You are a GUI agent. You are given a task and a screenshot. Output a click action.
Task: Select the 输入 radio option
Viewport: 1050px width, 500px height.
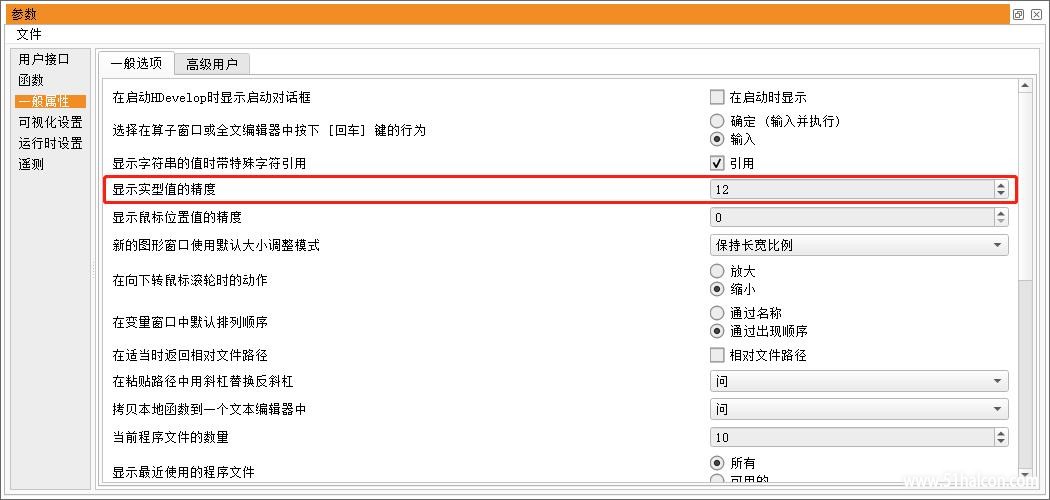tap(717, 139)
